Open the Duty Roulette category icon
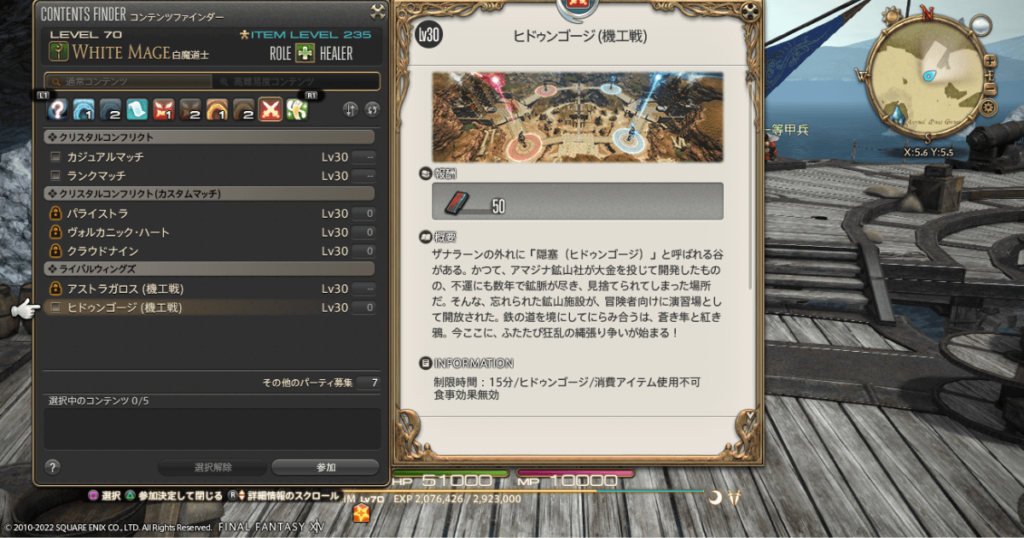Viewport: 1024px width, 538px height. click(x=57, y=110)
